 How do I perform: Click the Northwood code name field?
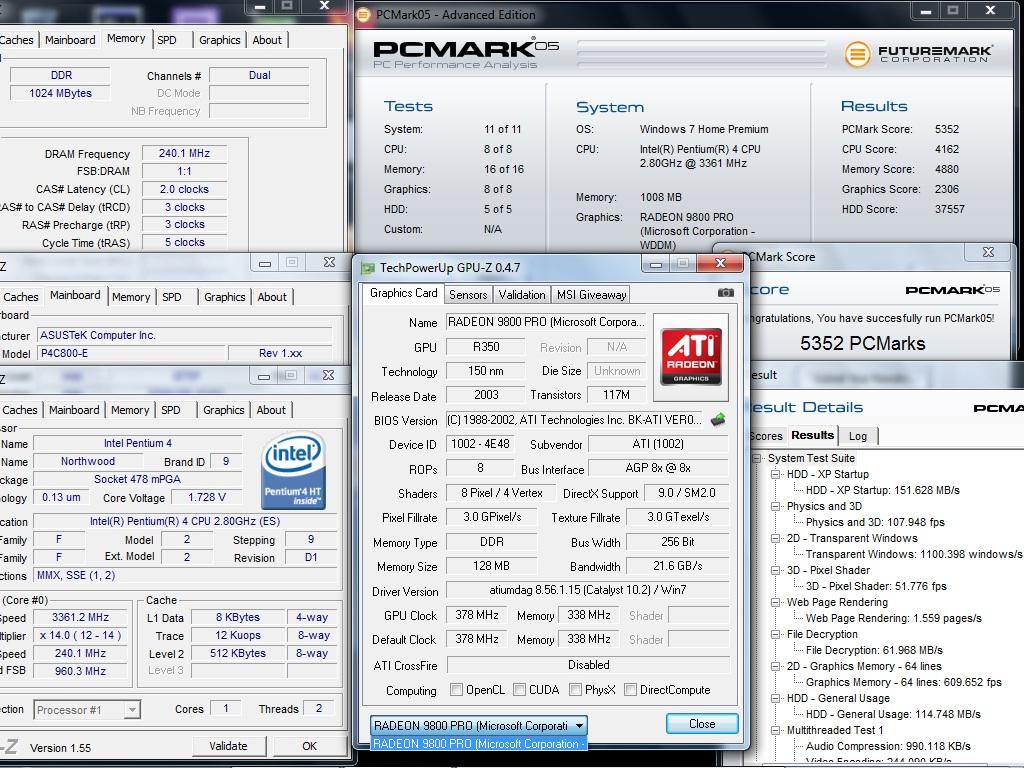point(88,461)
